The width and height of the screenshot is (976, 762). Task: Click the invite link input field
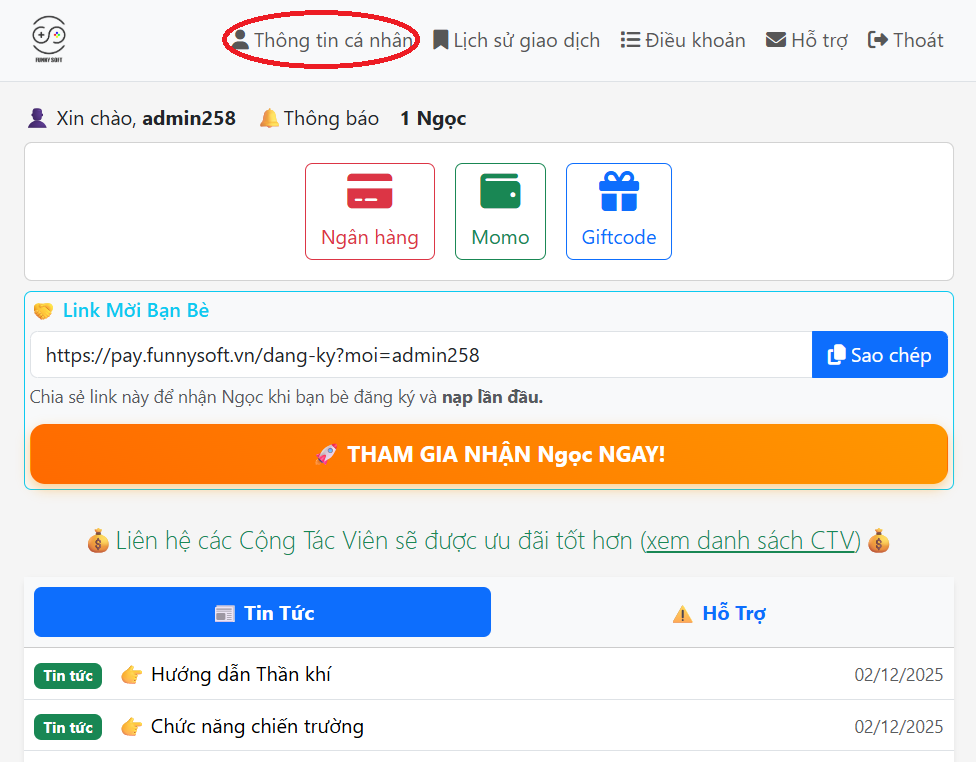pos(420,355)
